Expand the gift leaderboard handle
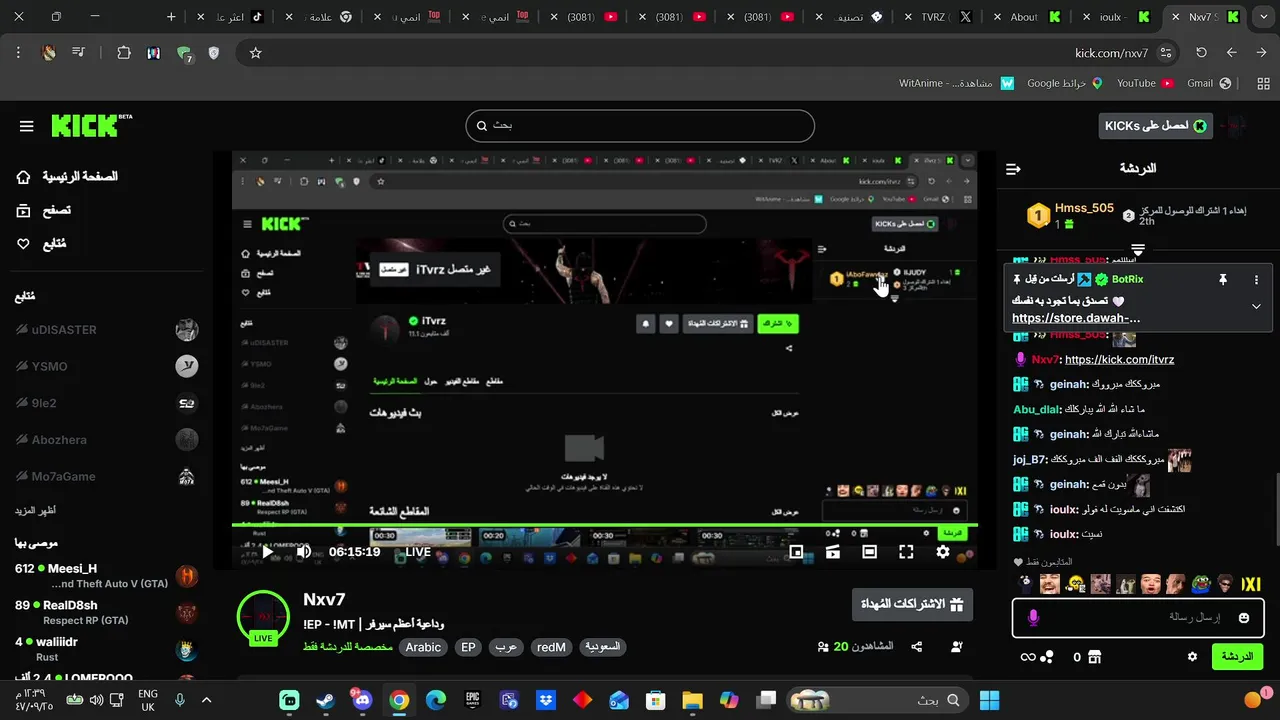1280x720 pixels. 1138,248
